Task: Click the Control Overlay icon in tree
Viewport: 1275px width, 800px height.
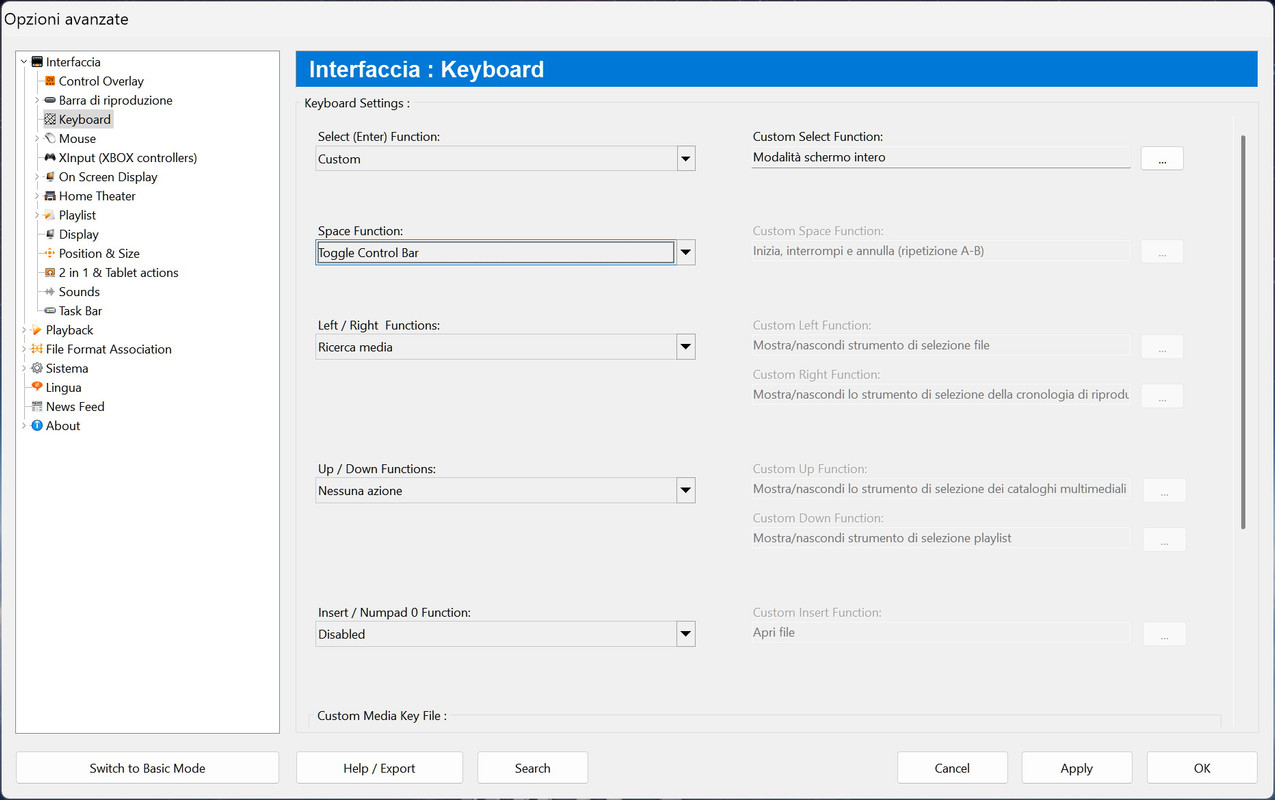Action: click(50, 81)
